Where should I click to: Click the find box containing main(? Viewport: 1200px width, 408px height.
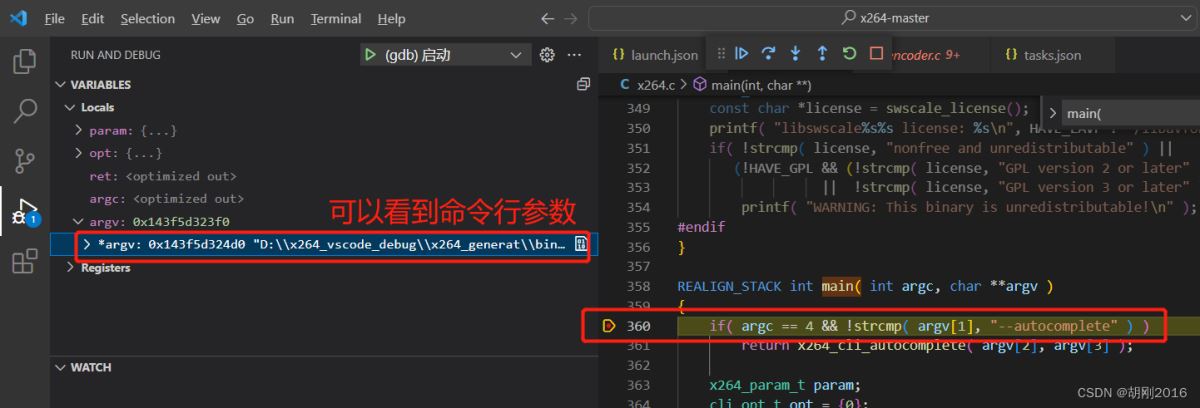[1130, 113]
